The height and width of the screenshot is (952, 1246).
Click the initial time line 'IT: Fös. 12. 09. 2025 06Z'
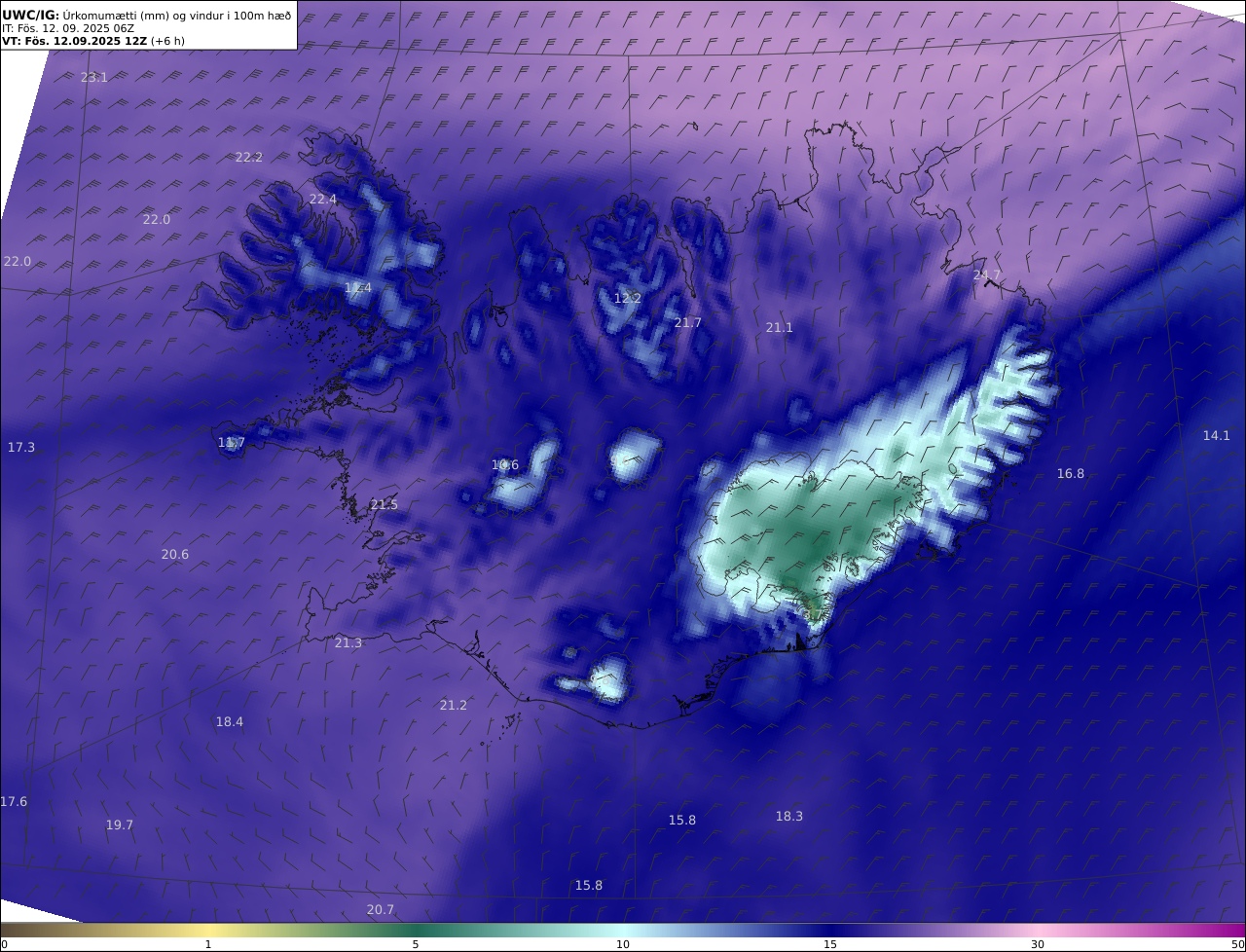pyautogui.click(x=68, y=28)
